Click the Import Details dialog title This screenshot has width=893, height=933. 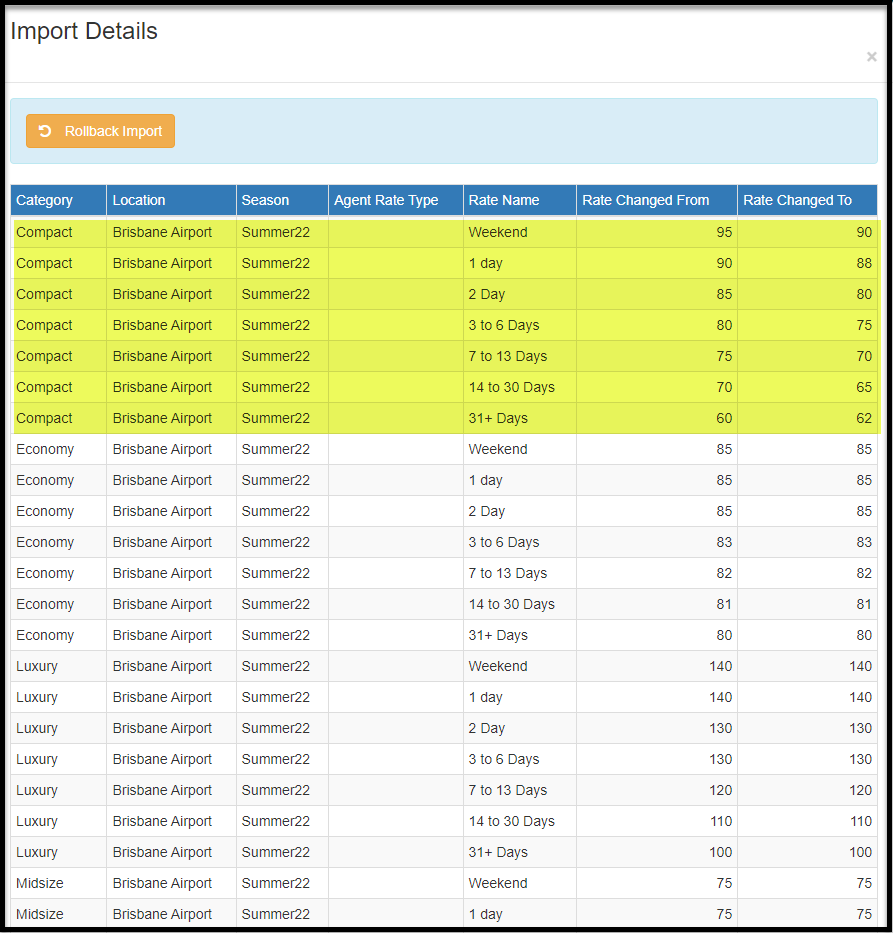click(84, 31)
